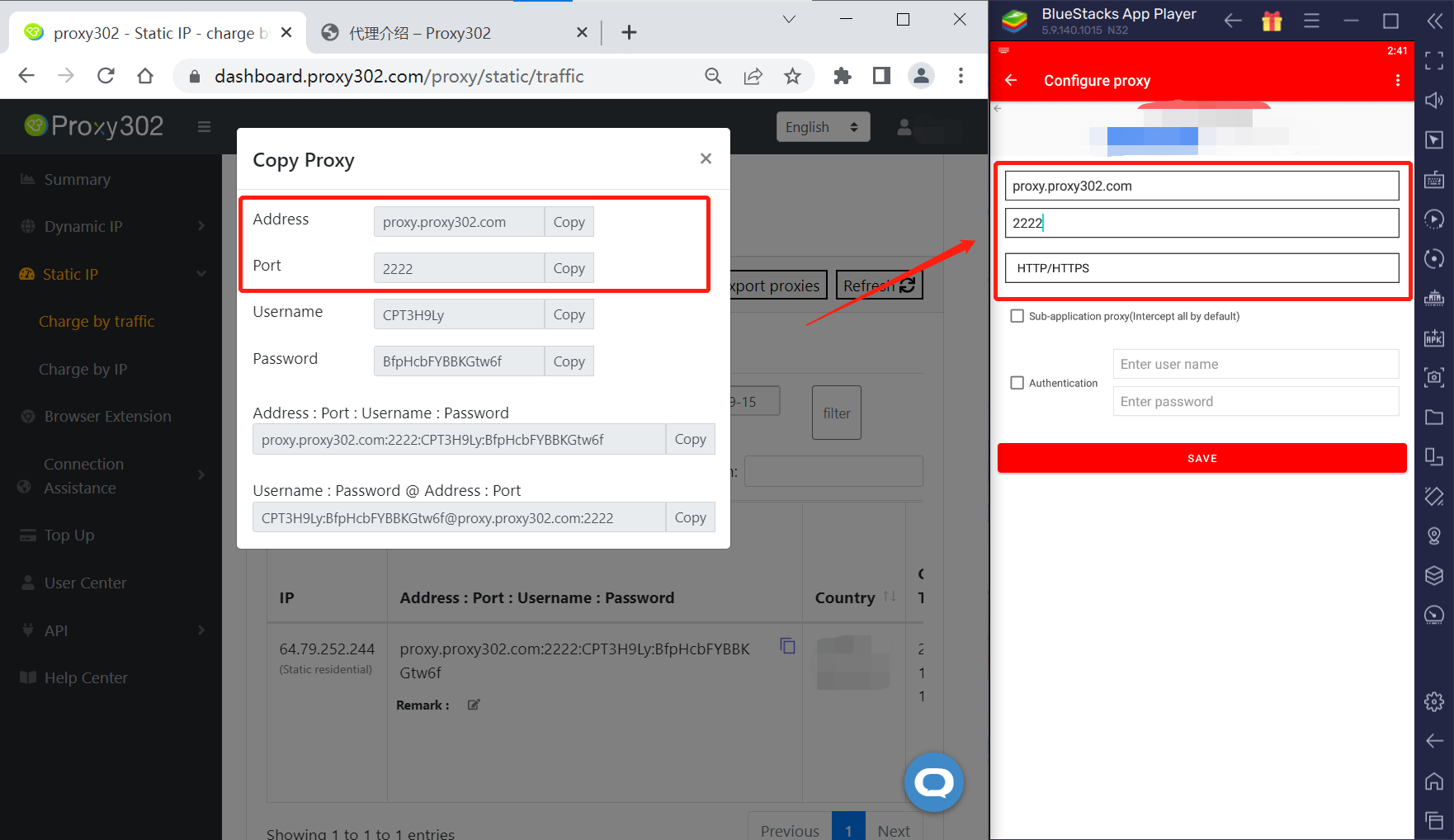
Task: Open Chrome extensions puzzle icon
Action: 842,76
